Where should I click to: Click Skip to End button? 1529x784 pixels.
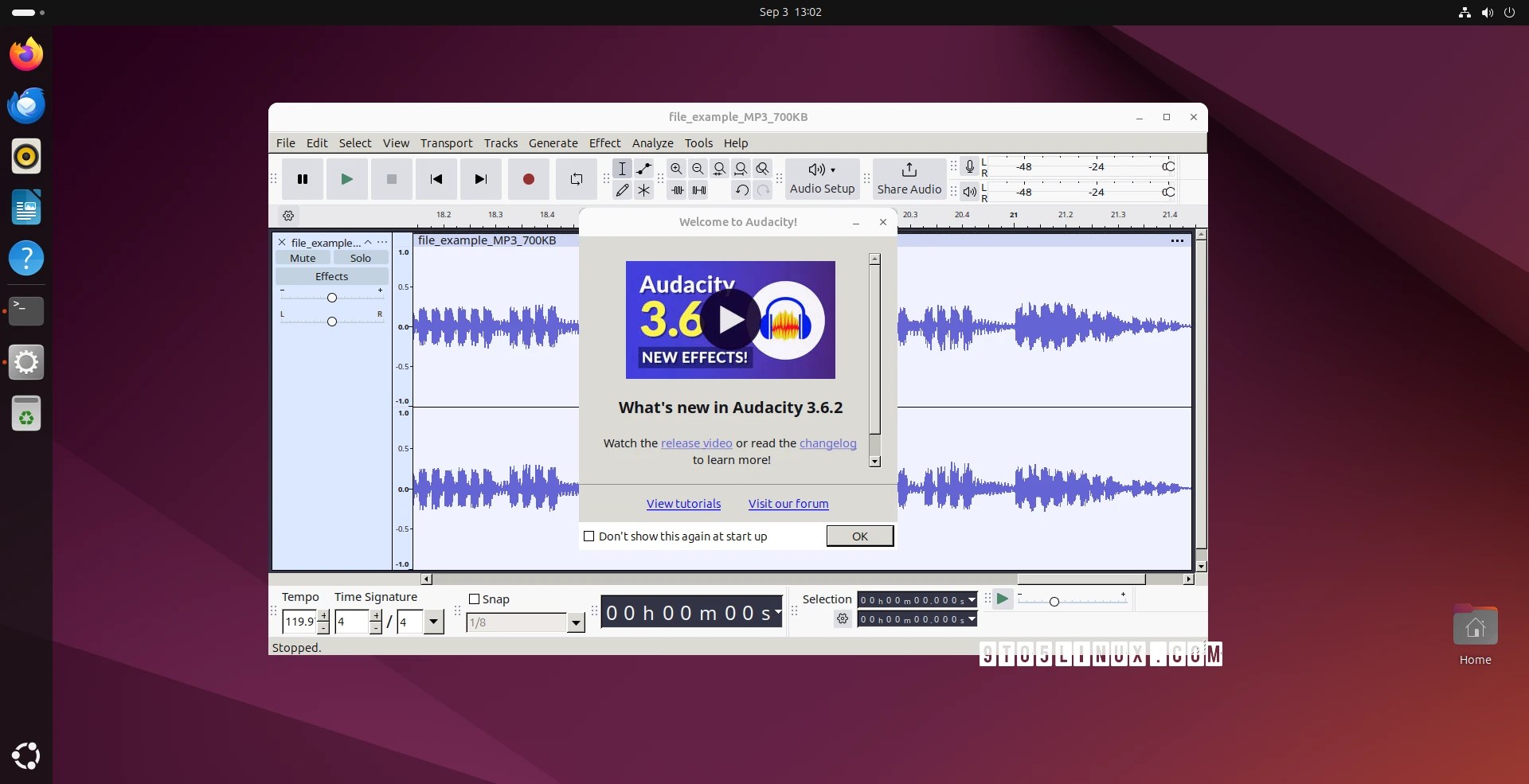(480, 179)
